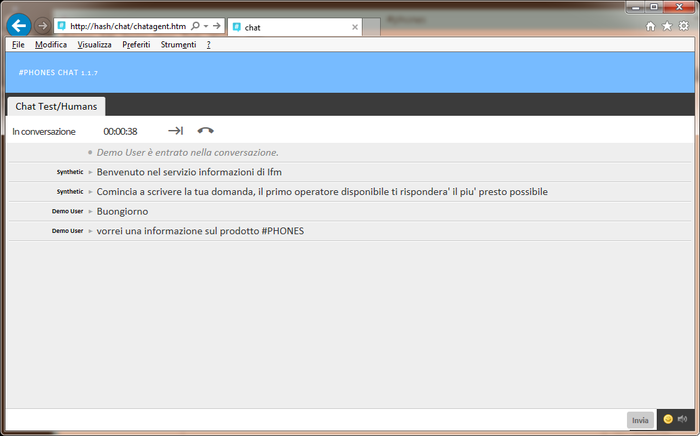Screen dimensions: 700x436
Task: Open the emoji smiley picker
Action: point(668,419)
